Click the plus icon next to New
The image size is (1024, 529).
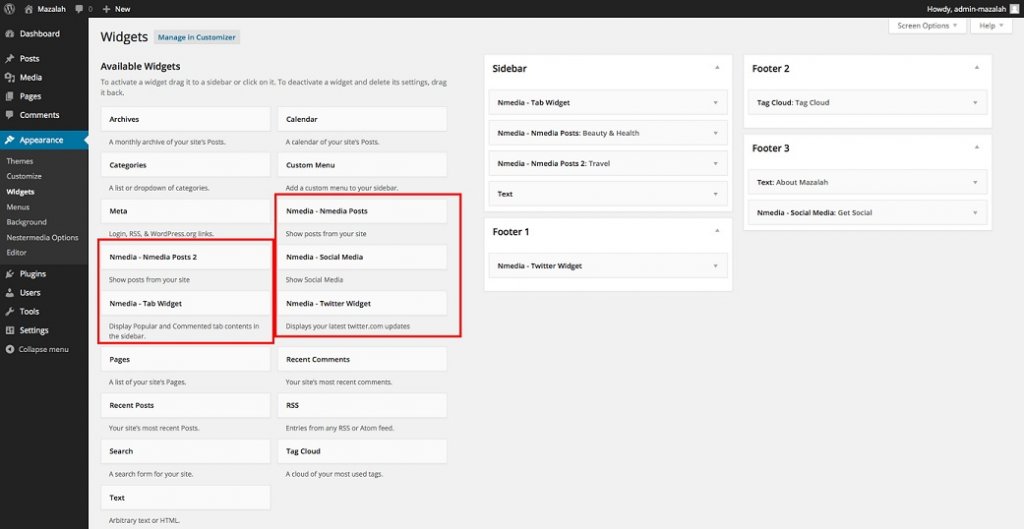pyautogui.click(x=106, y=9)
